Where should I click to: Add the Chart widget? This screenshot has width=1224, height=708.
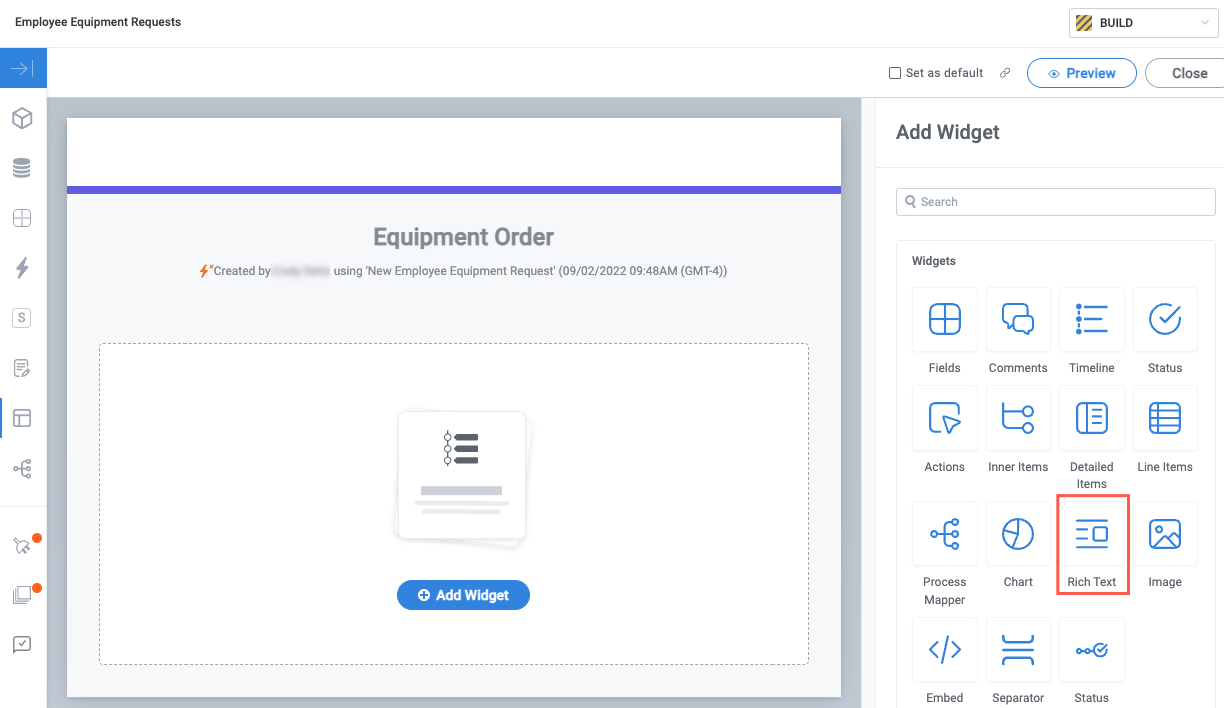(1018, 535)
